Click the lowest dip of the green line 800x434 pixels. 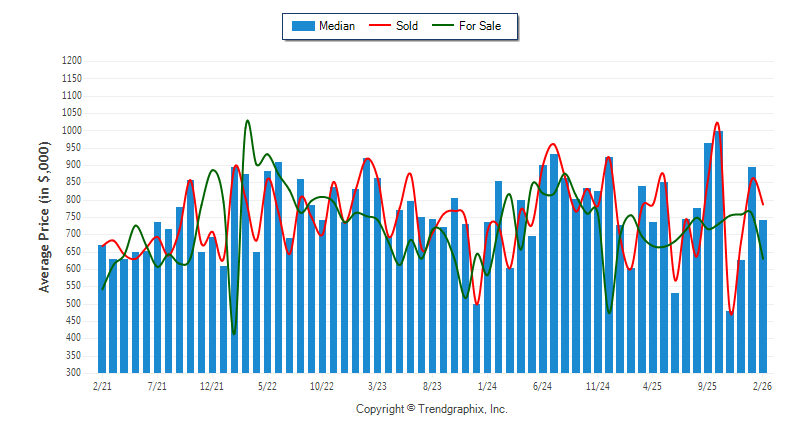[x=234, y=334]
